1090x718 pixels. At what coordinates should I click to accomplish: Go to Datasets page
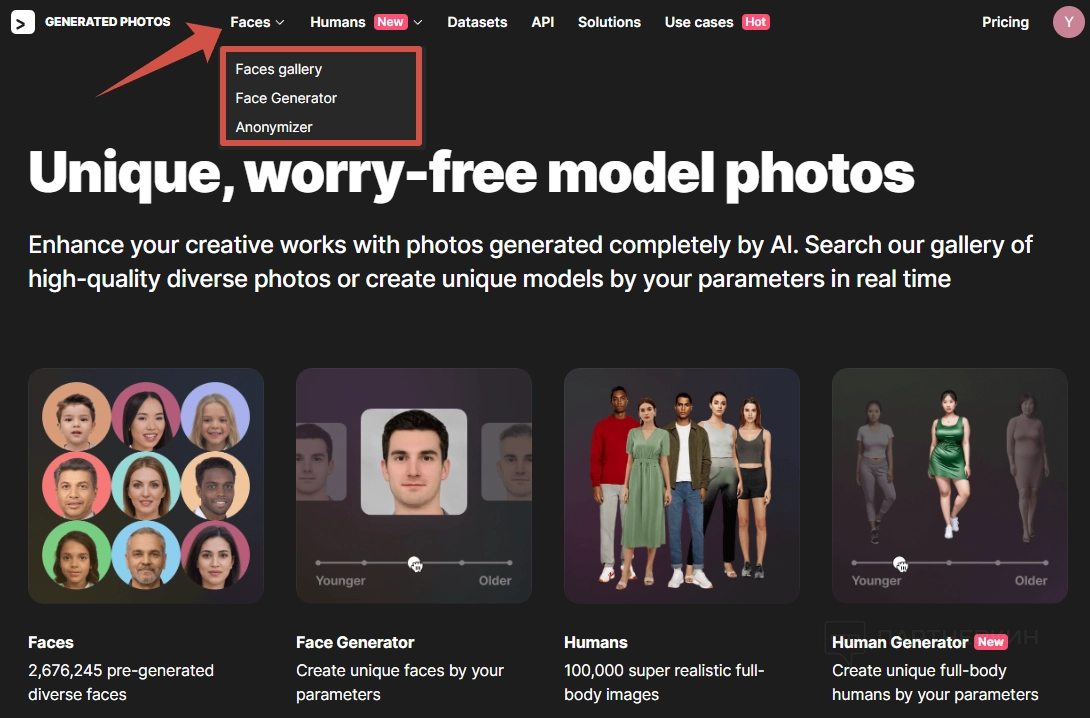point(477,22)
